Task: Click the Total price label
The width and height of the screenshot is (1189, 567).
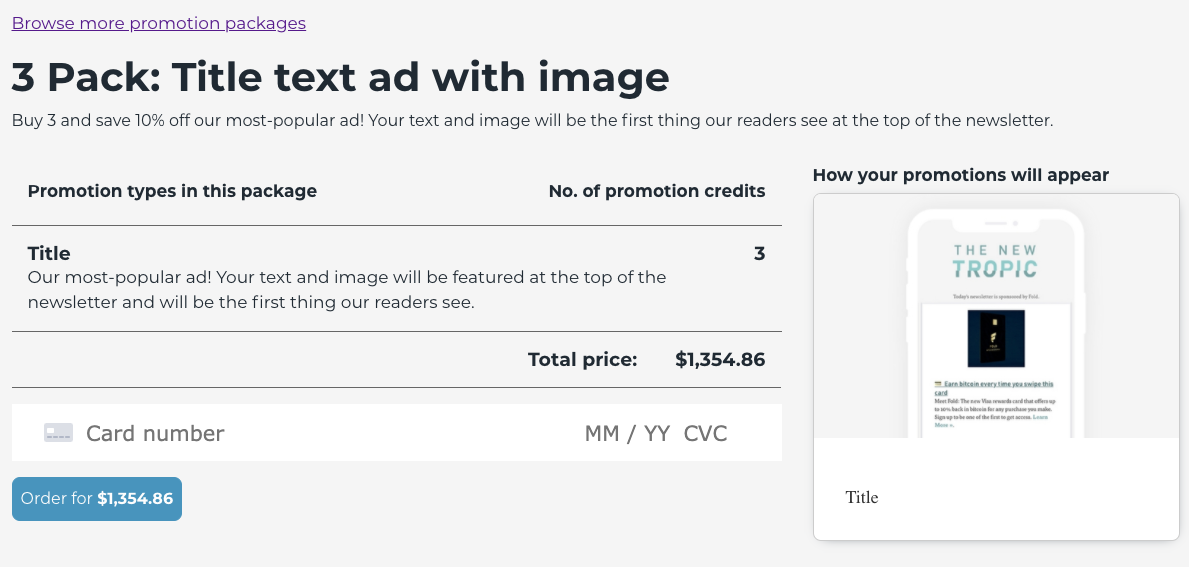Action: click(x=582, y=359)
